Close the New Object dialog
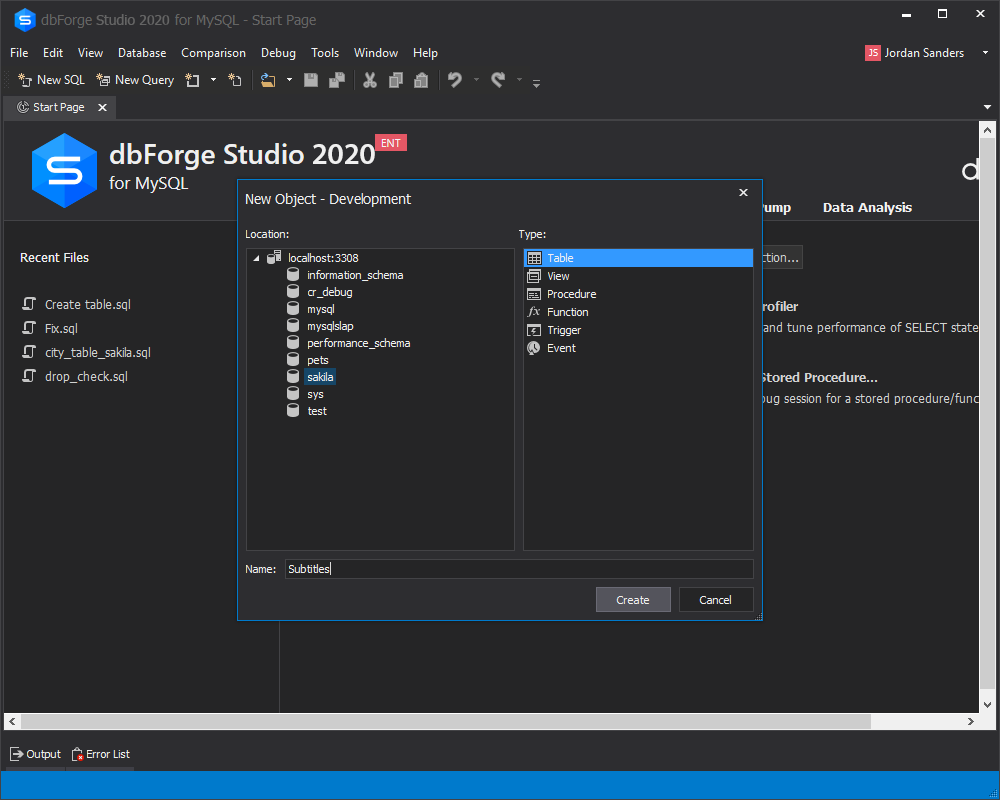Screen dimensions: 1000x800 tap(743, 193)
